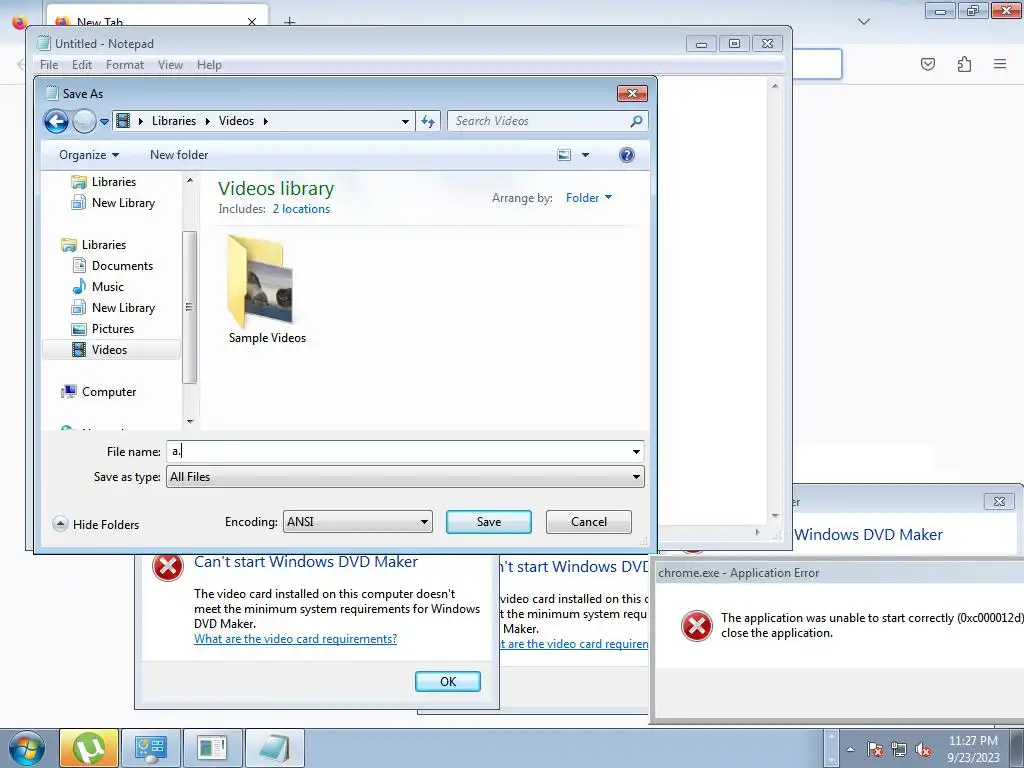The image size is (1024, 768).
Task: Select the Sample Videos folder
Action: (267, 291)
